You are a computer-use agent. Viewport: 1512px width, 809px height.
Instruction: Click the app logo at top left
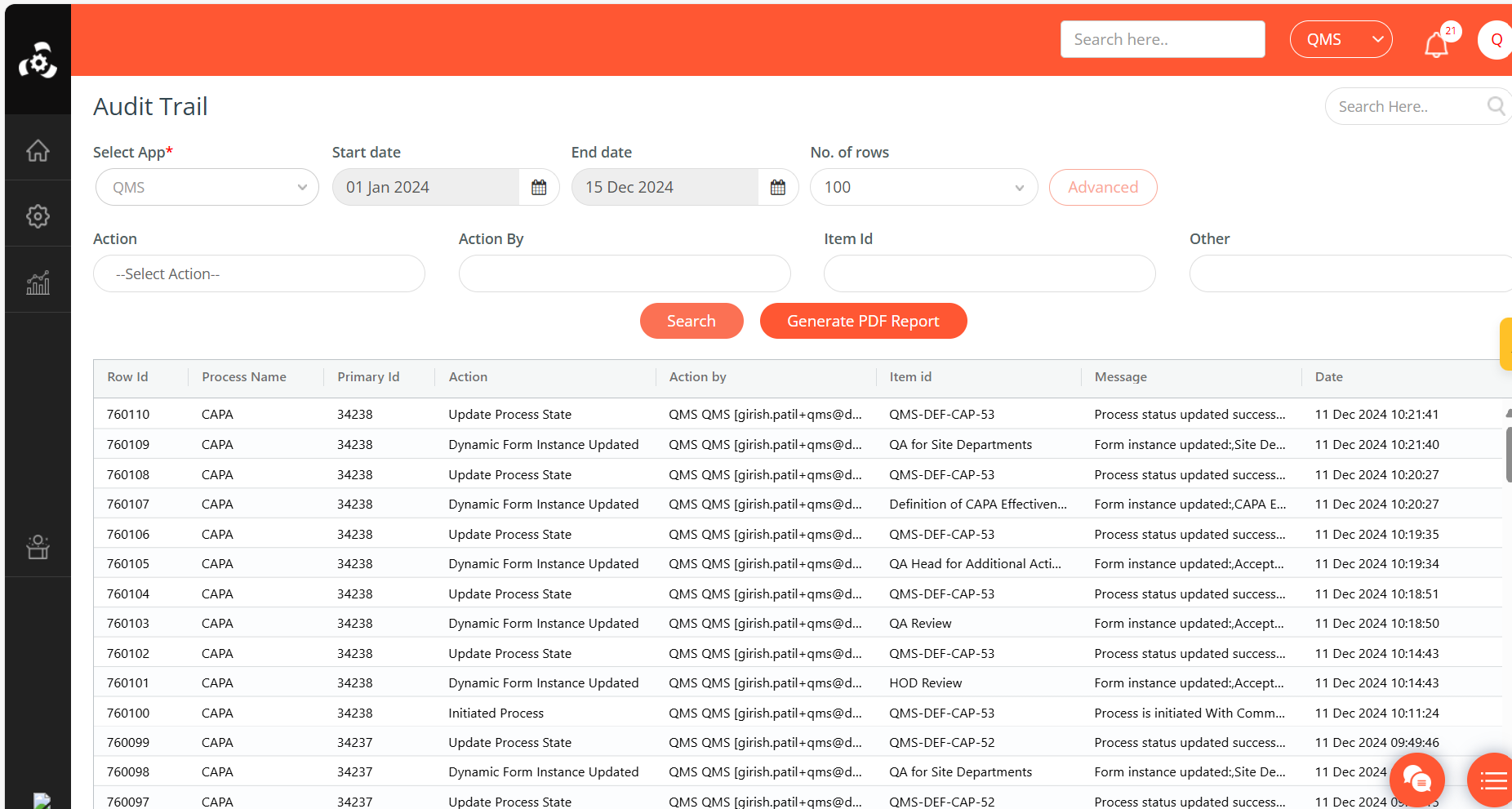(38, 60)
